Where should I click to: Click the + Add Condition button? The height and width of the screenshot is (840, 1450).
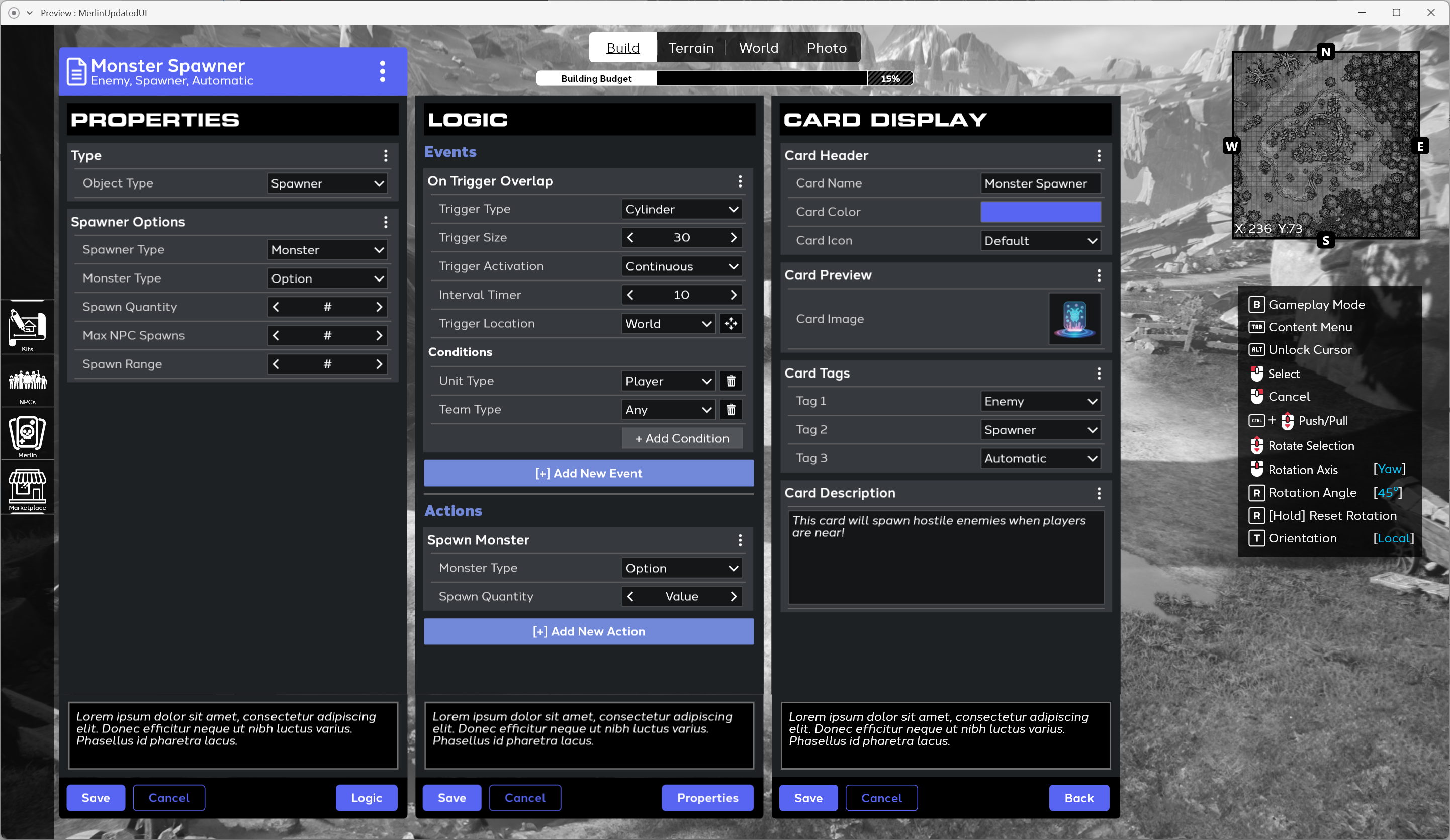coord(682,438)
